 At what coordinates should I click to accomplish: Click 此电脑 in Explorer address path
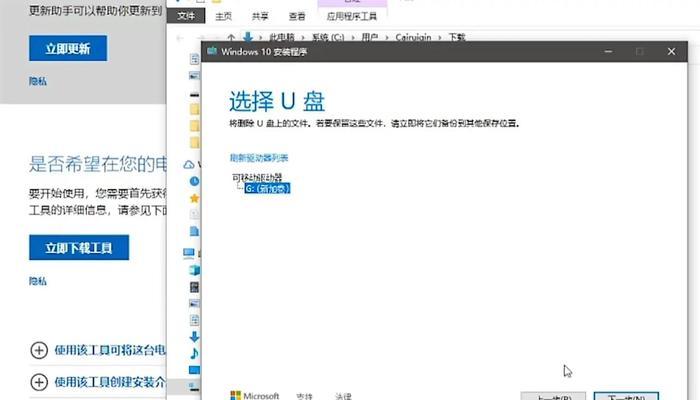coord(282,38)
